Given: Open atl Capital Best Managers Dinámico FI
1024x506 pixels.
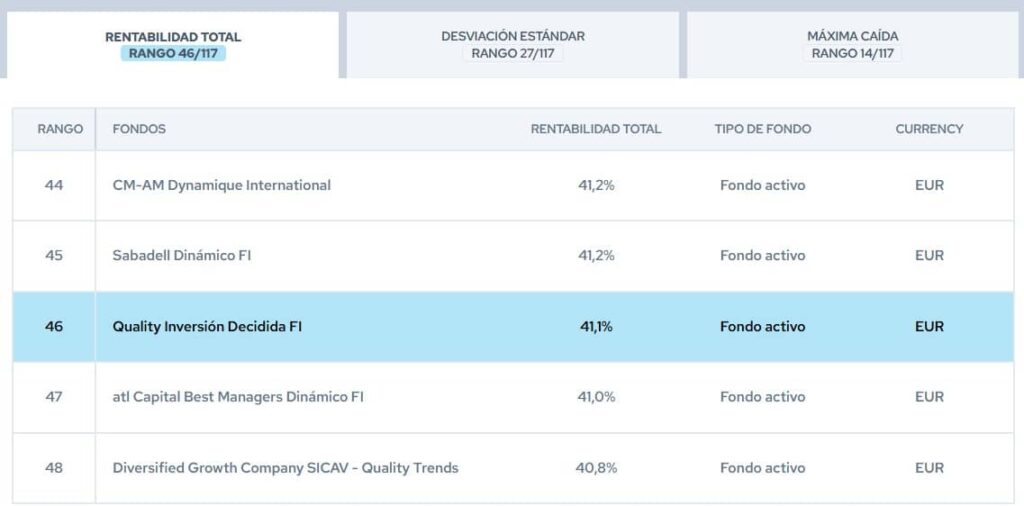Looking at the screenshot, I should (238, 397).
